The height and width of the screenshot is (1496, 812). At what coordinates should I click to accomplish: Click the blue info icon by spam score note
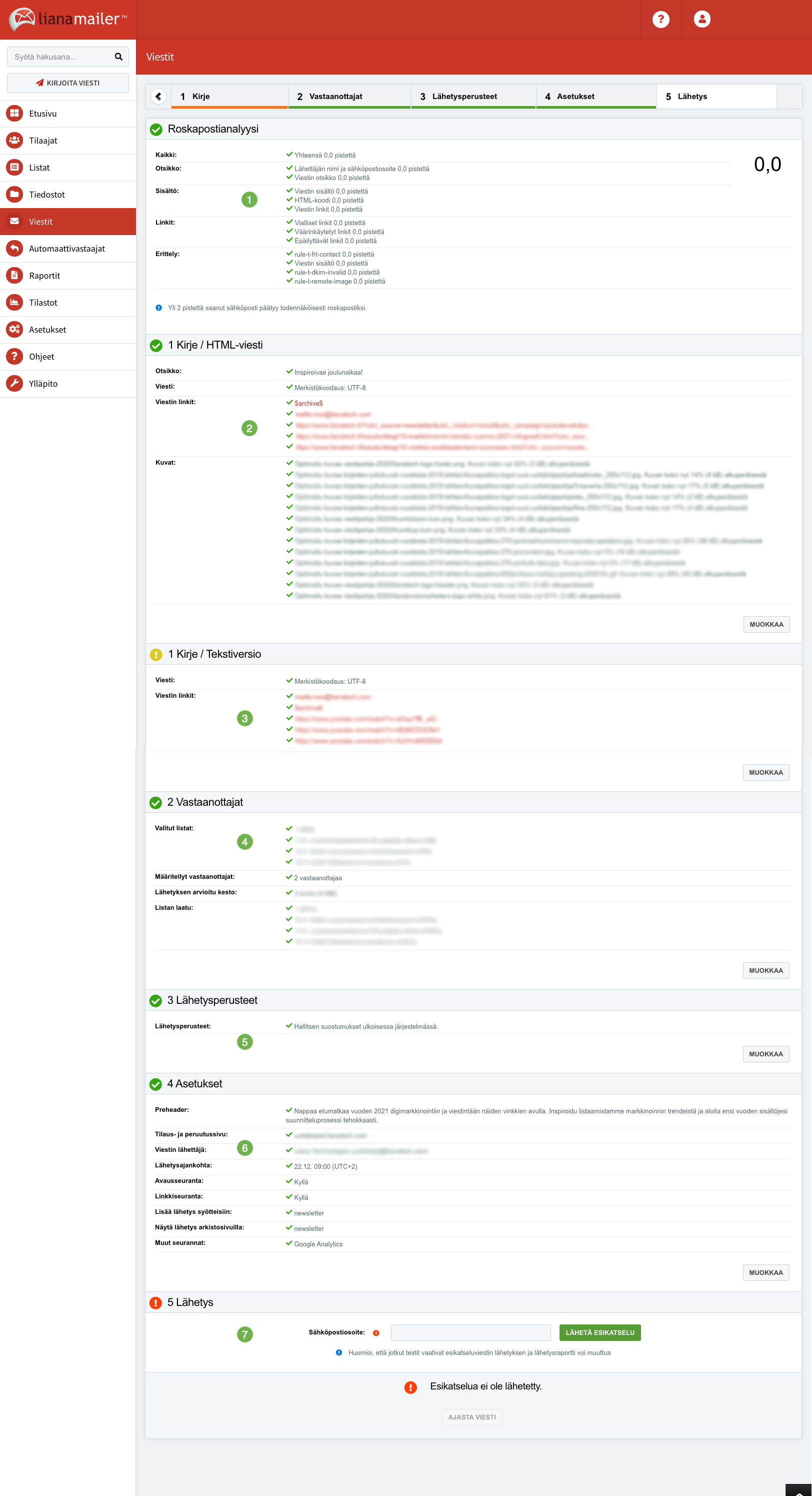point(158,308)
